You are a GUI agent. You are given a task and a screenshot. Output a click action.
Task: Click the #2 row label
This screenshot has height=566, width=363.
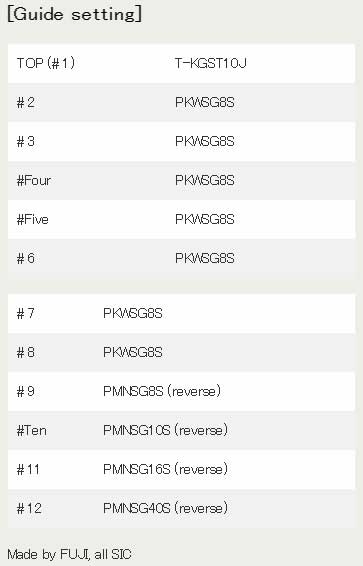click(x=26, y=103)
